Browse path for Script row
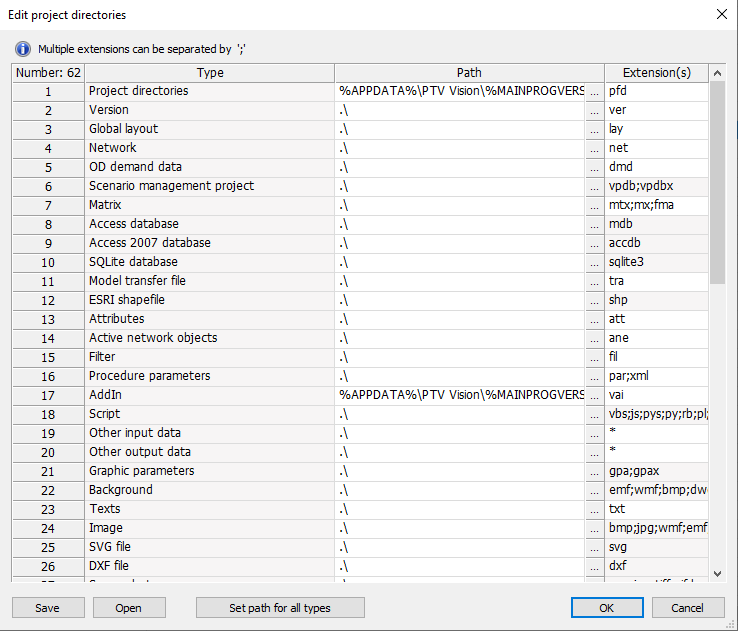738x631 pixels. [594, 414]
